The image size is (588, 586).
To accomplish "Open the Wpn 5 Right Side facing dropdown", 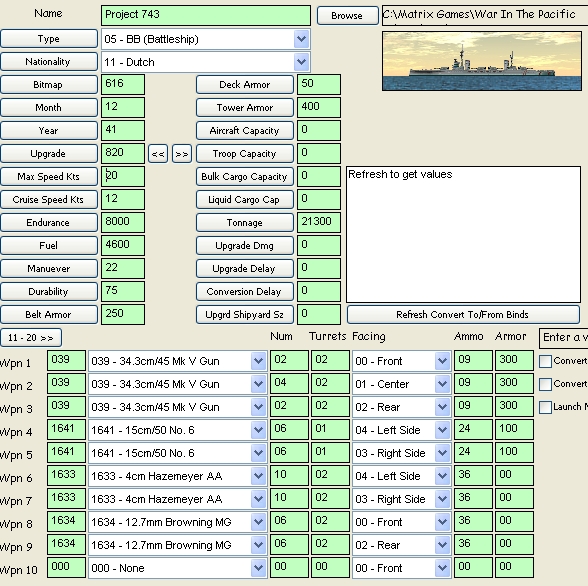I will pos(442,453).
